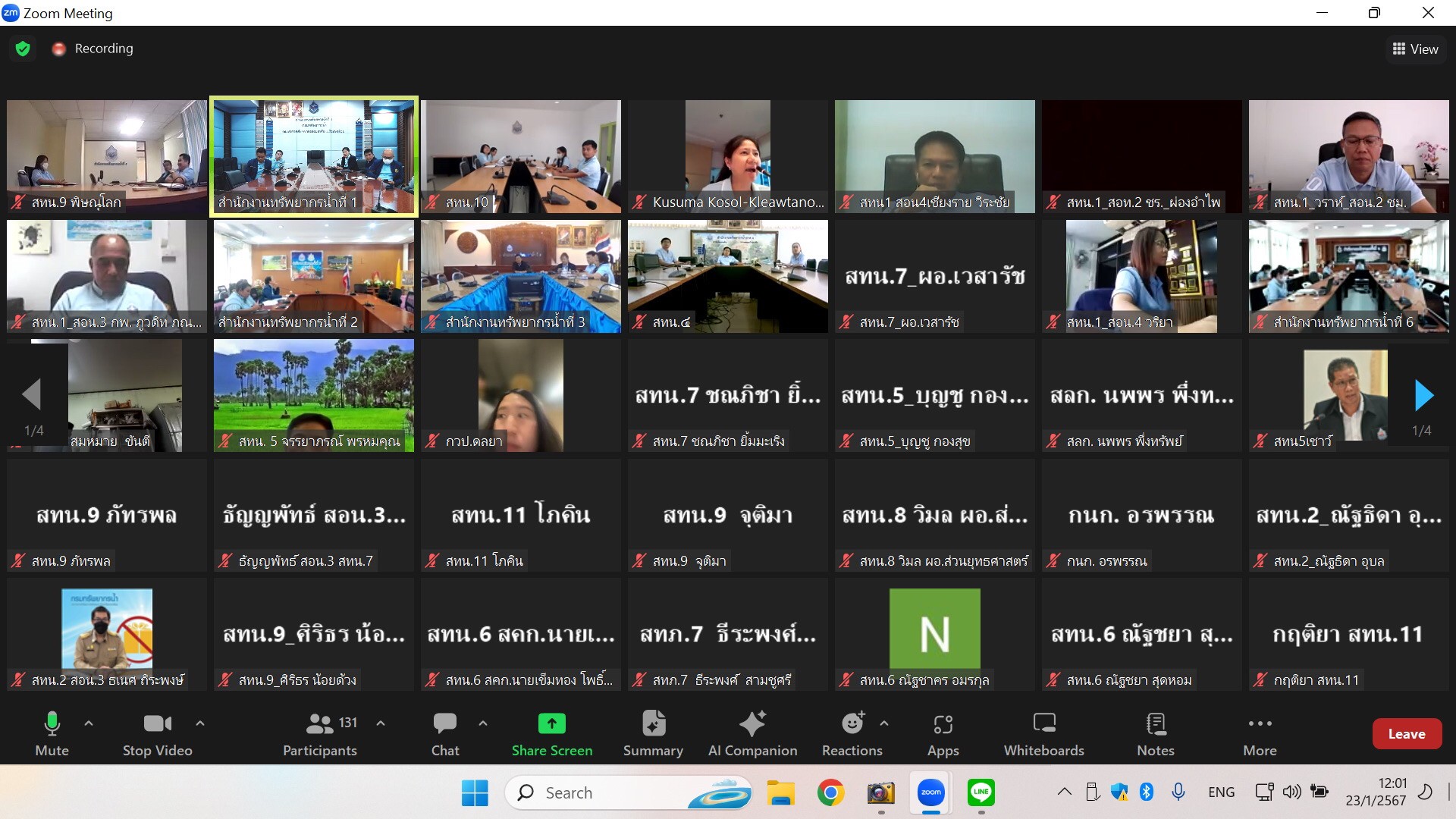Select the สทน.11 โภคิน tile
The height and width of the screenshot is (819, 1456).
pos(521,515)
